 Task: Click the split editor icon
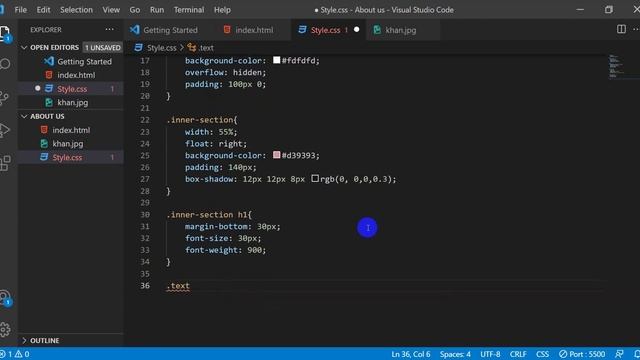point(621,29)
